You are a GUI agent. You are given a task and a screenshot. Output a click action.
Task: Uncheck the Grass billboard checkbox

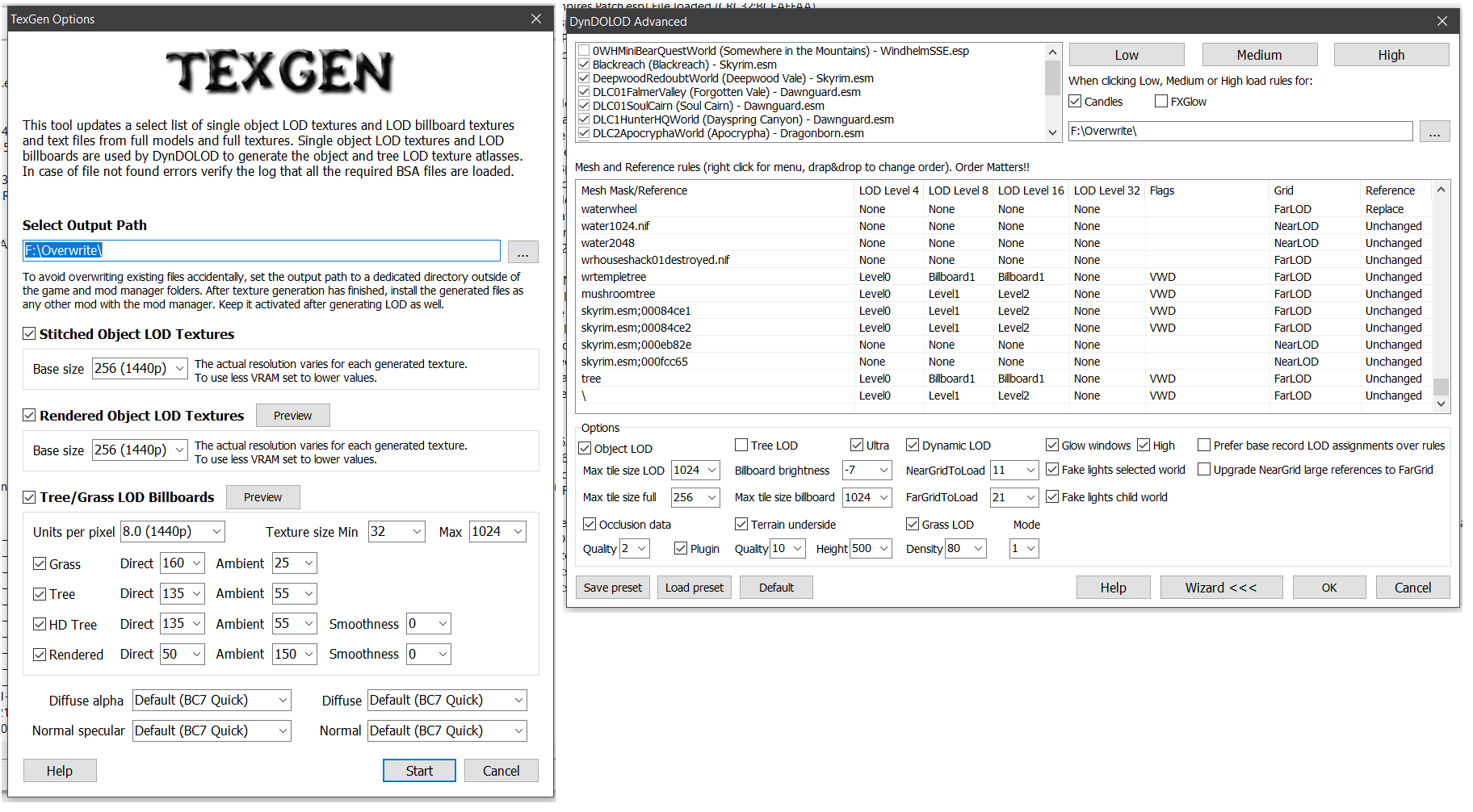coord(40,563)
